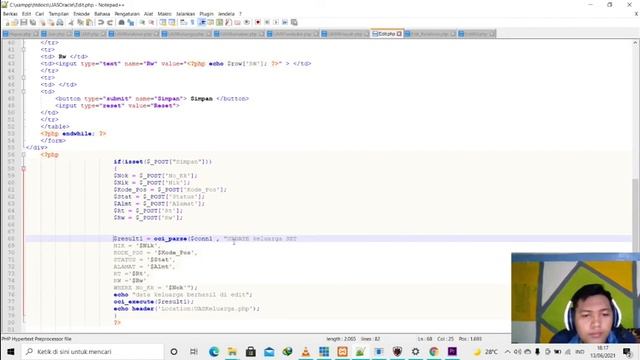The image size is (640, 360).
Task: Open the ? help menu
Action: pos(240,14)
